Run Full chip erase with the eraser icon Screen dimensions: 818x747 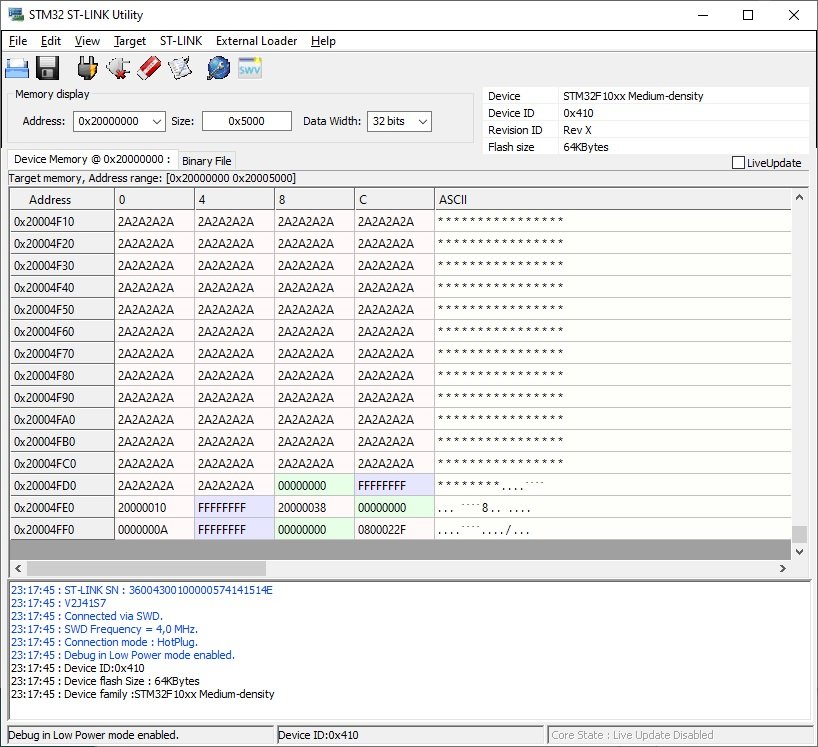(149, 68)
